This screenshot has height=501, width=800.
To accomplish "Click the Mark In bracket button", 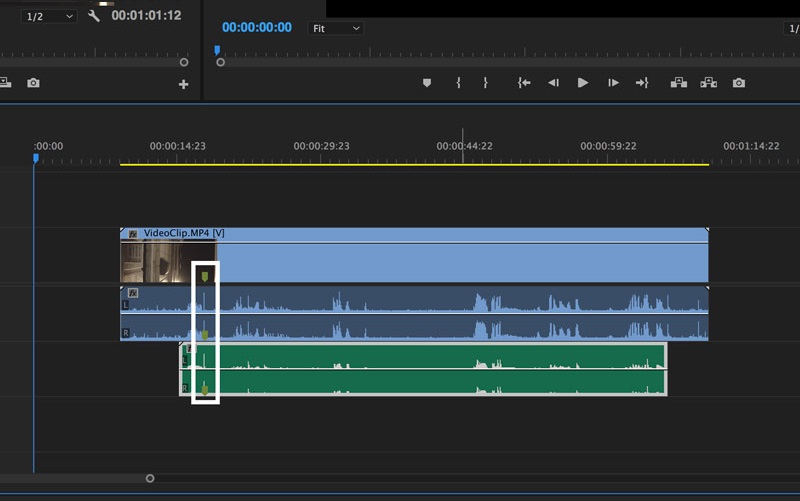I will click(x=458, y=83).
